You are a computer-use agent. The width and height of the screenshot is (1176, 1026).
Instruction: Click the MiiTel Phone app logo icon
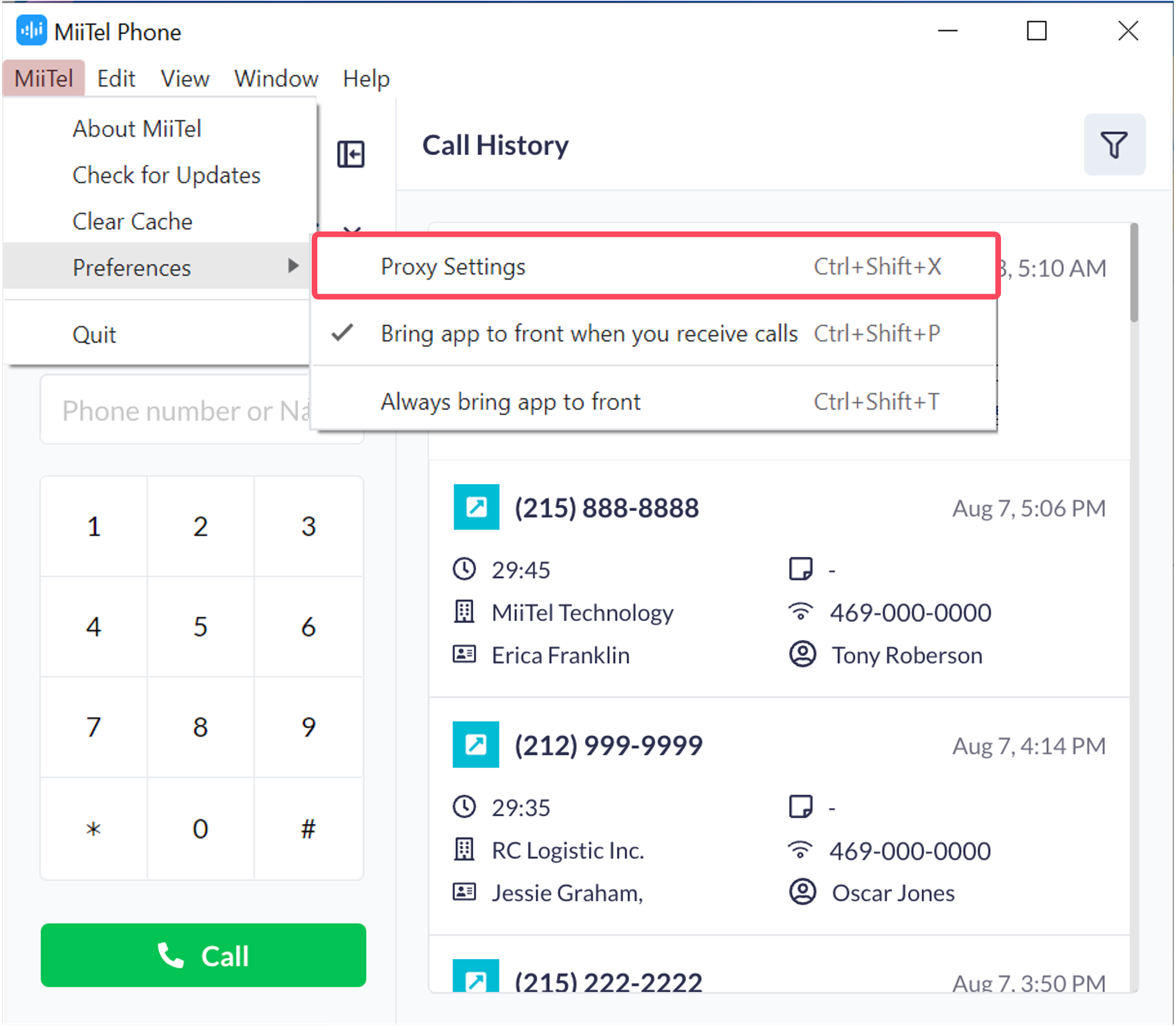click(31, 31)
